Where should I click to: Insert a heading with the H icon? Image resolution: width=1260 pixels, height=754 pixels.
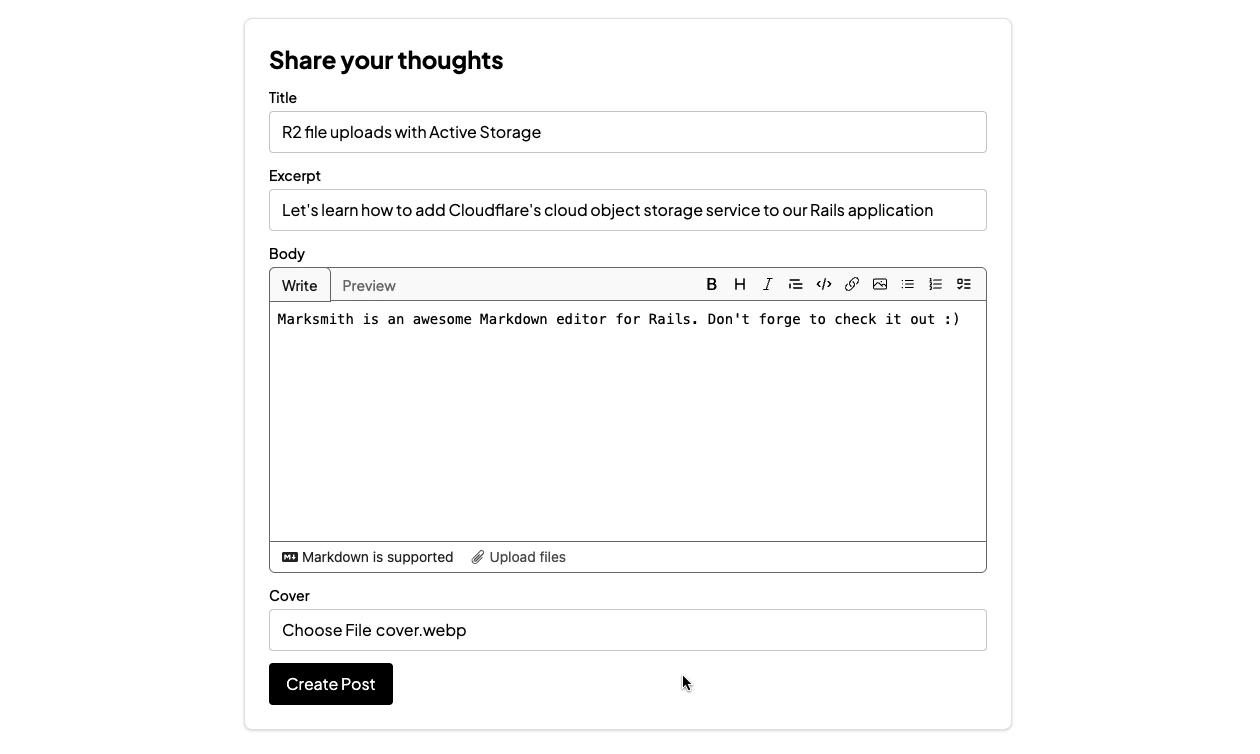click(740, 285)
